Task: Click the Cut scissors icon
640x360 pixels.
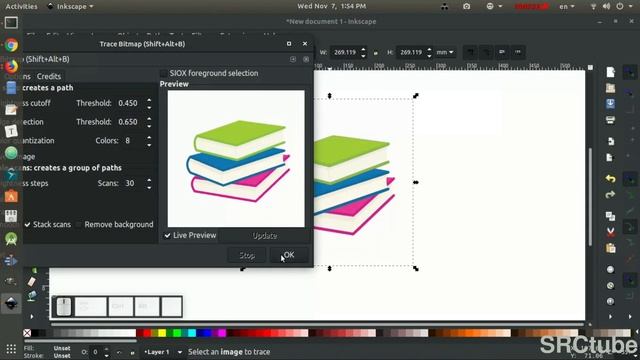Action: point(610,232)
